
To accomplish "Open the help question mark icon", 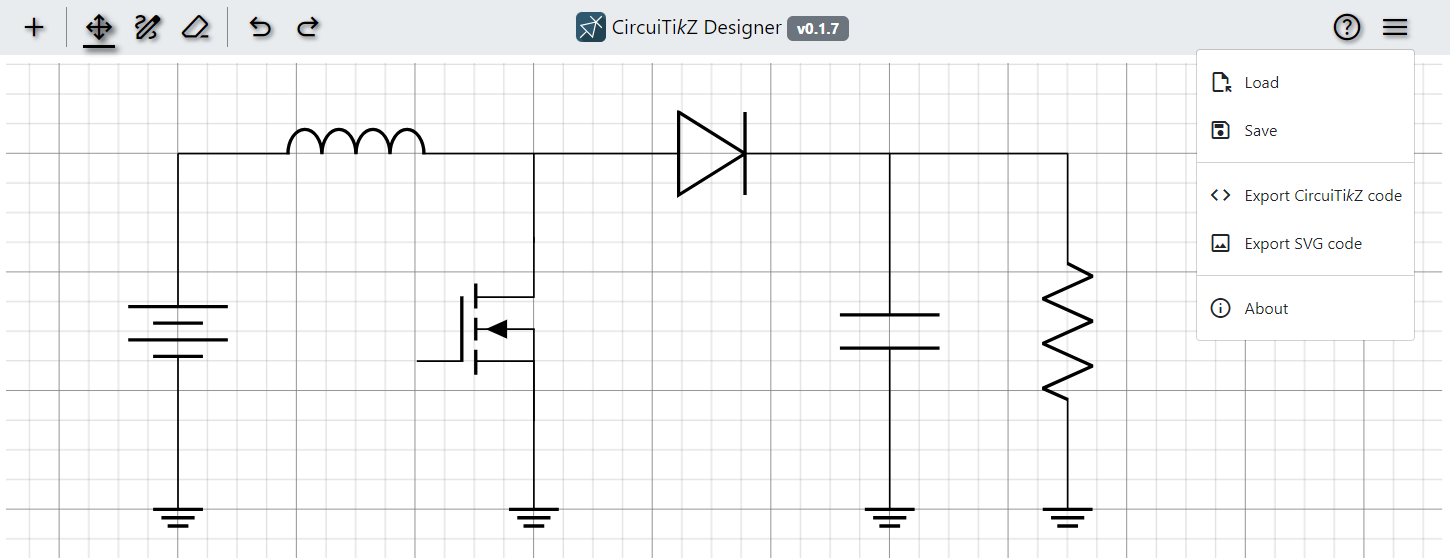I will pyautogui.click(x=1347, y=27).
